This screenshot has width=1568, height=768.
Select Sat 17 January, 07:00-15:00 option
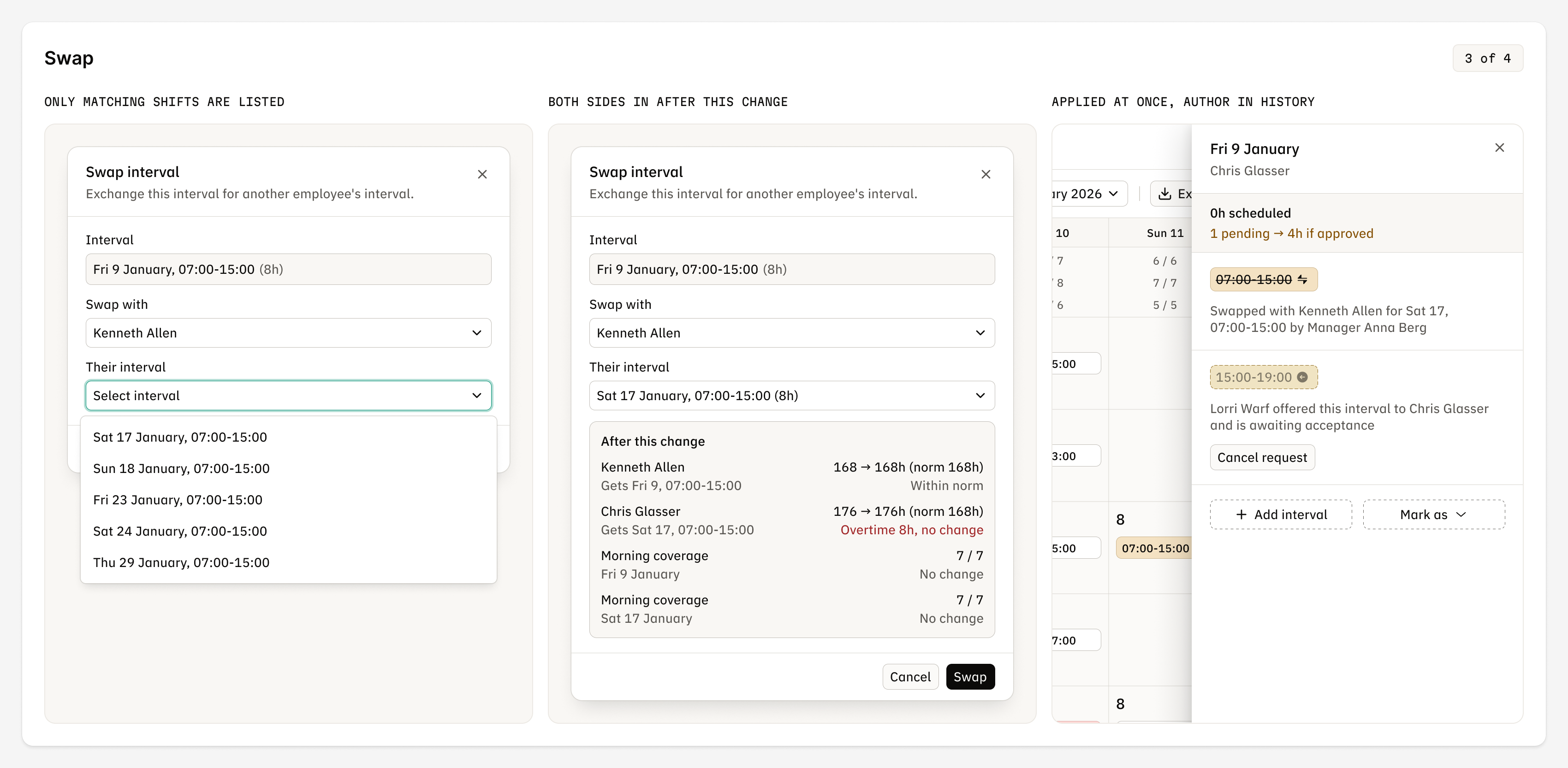(289, 437)
